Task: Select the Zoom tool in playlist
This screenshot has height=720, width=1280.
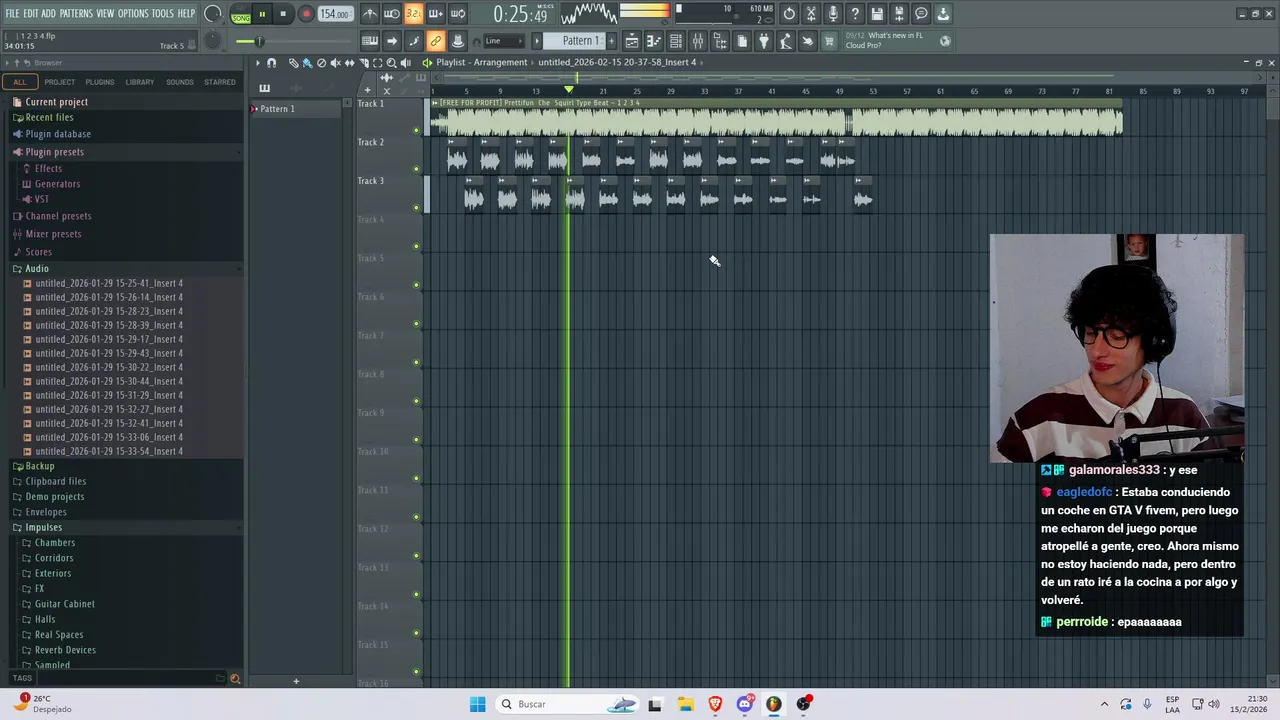Action: pyautogui.click(x=392, y=62)
